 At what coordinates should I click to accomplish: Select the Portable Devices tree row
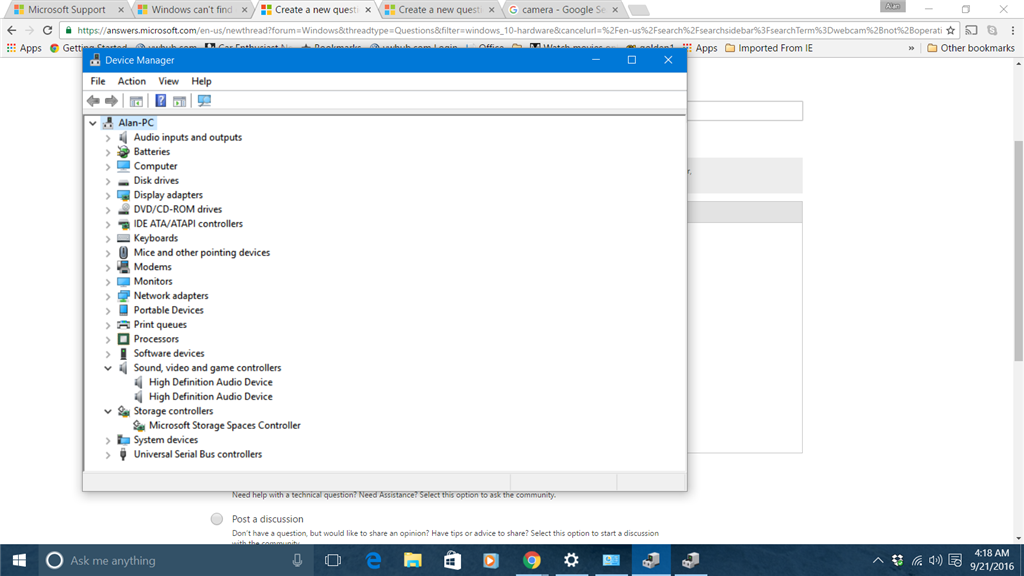tap(168, 310)
